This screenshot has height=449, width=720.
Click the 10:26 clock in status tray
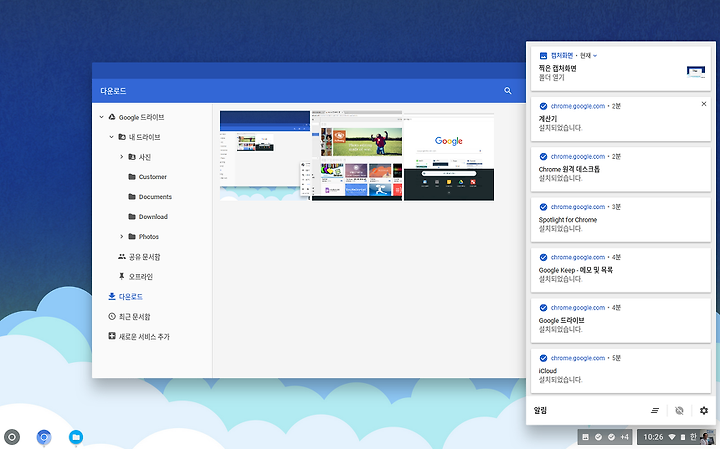(x=653, y=437)
